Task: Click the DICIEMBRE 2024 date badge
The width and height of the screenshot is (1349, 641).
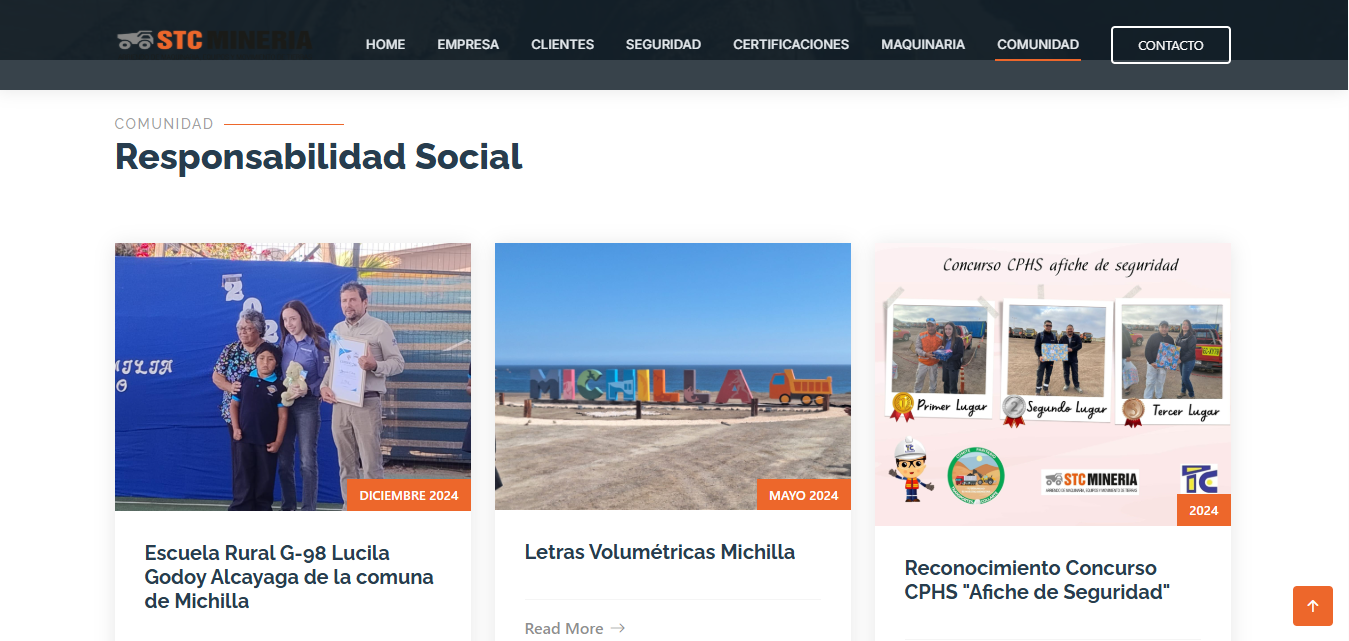Action: point(409,495)
